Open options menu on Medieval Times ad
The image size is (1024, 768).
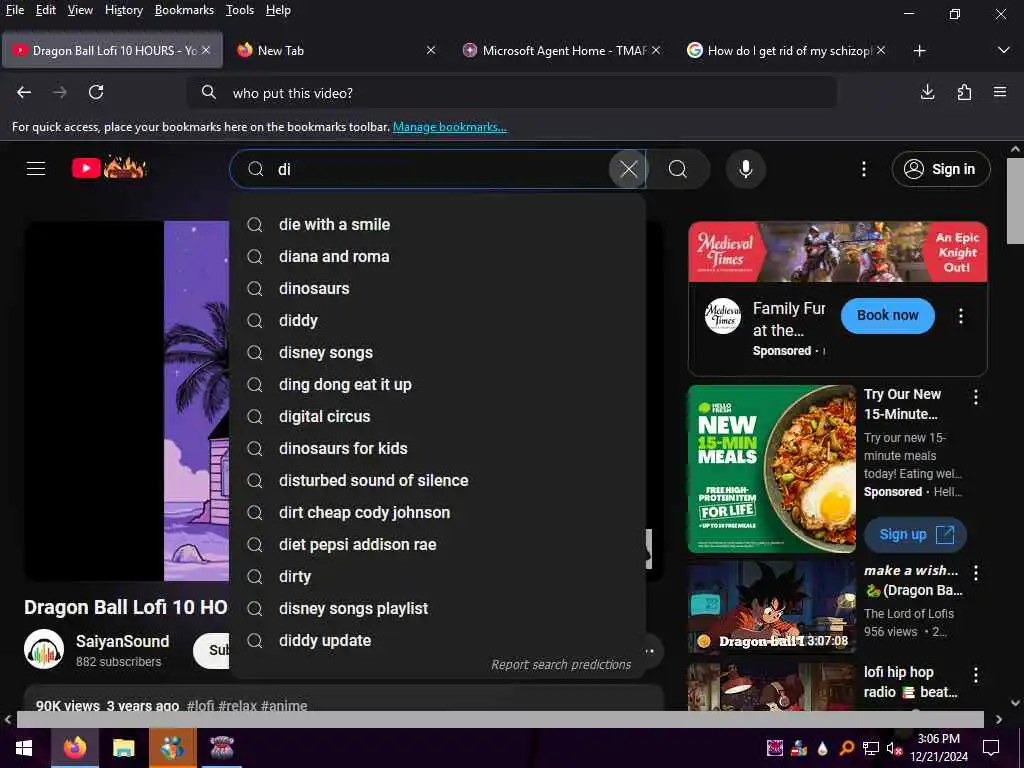click(x=961, y=316)
